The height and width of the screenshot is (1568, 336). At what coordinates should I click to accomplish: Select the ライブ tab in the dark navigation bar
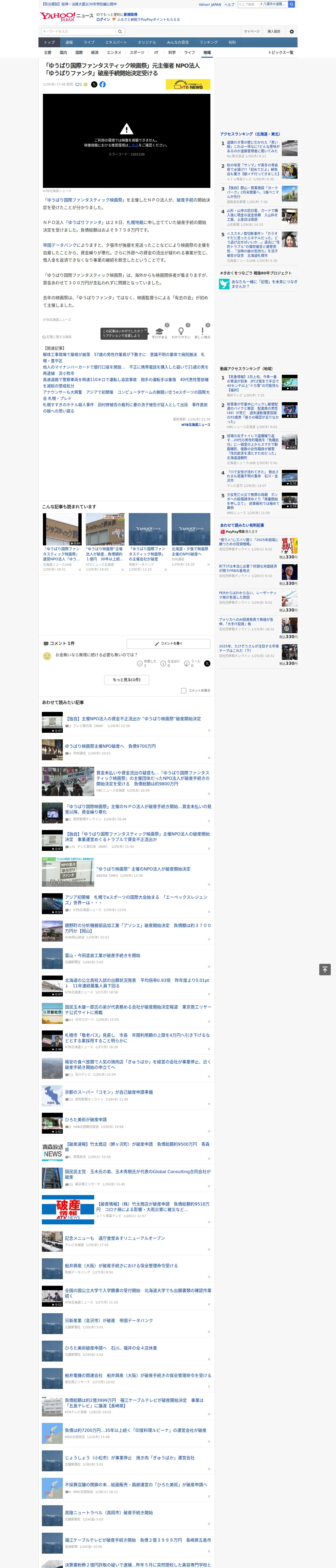[89, 43]
